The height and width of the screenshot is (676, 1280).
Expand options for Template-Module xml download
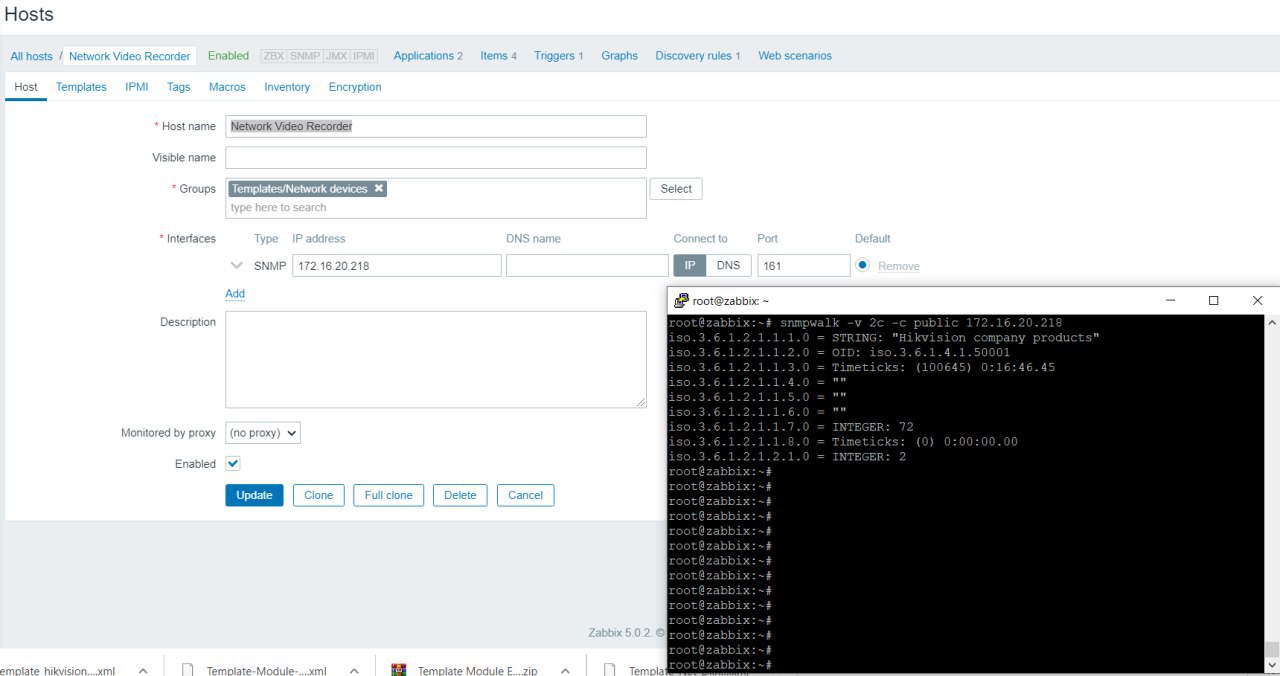pyautogui.click(x=354, y=671)
